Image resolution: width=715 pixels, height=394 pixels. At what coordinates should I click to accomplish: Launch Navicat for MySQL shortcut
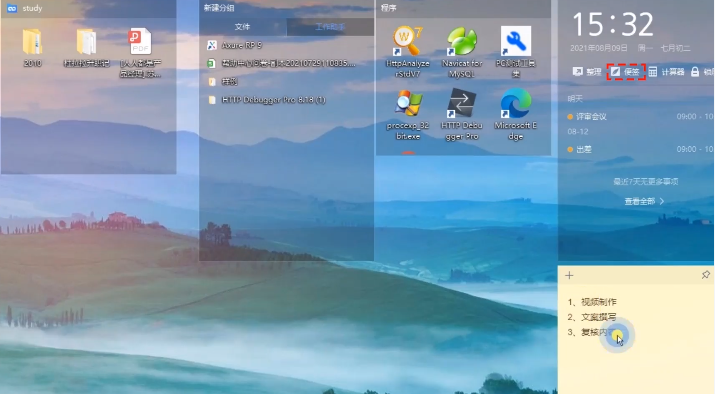point(461,52)
